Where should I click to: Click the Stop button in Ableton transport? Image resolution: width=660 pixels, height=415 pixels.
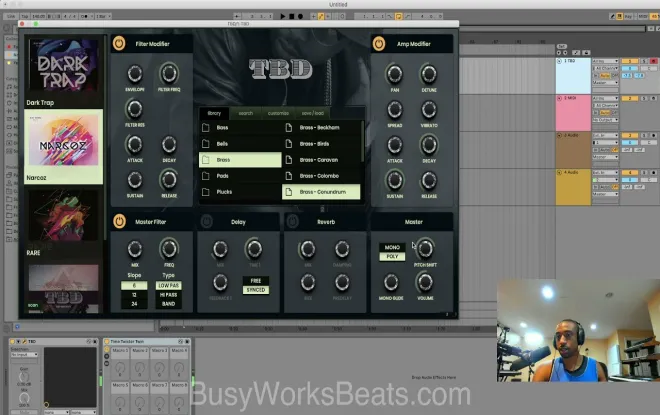coord(291,16)
